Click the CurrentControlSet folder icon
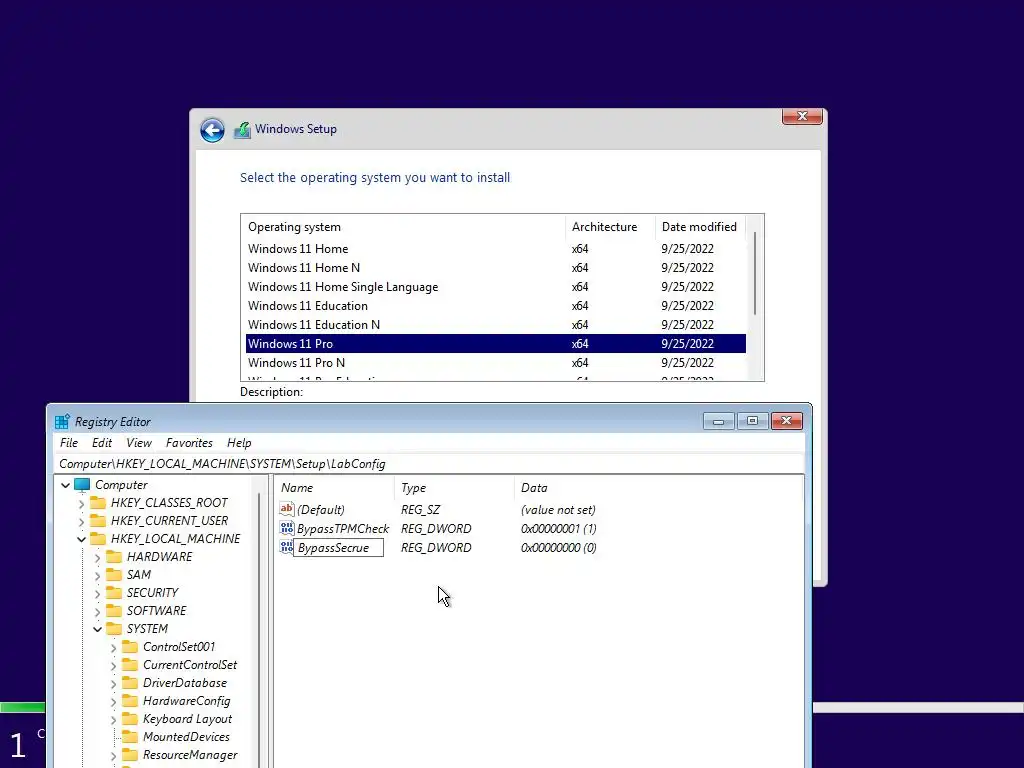 tap(130, 665)
